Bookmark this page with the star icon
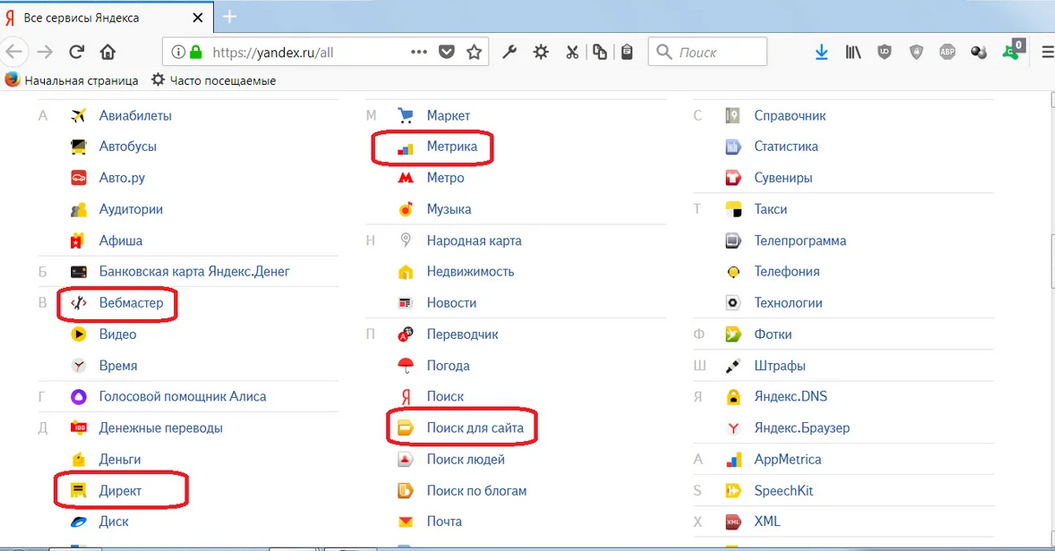This screenshot has height=551, width=1055. coord(474,52)
